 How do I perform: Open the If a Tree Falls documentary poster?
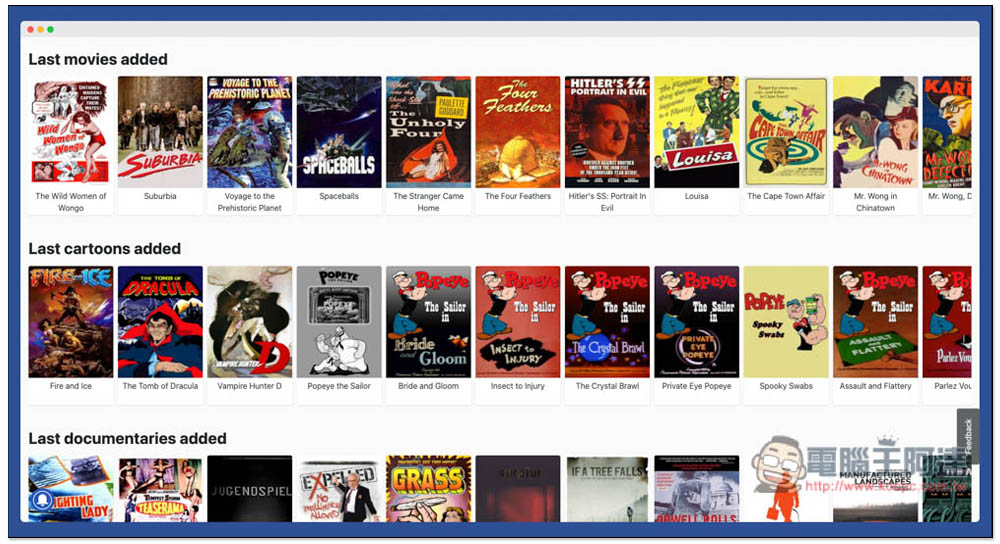(x=607, y=489)
